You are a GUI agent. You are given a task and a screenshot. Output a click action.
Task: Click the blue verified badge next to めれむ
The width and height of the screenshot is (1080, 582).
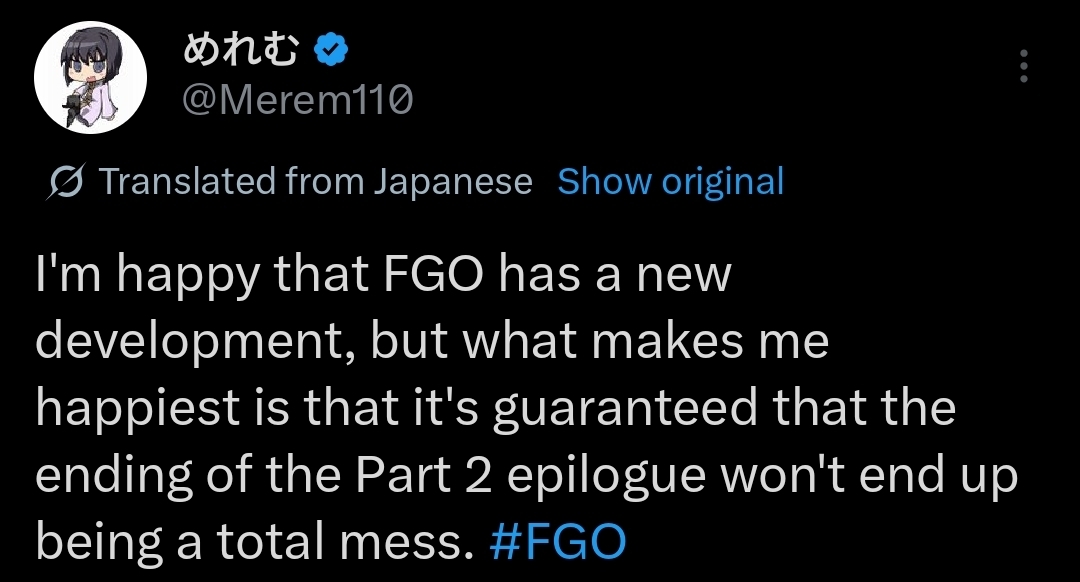331,50
